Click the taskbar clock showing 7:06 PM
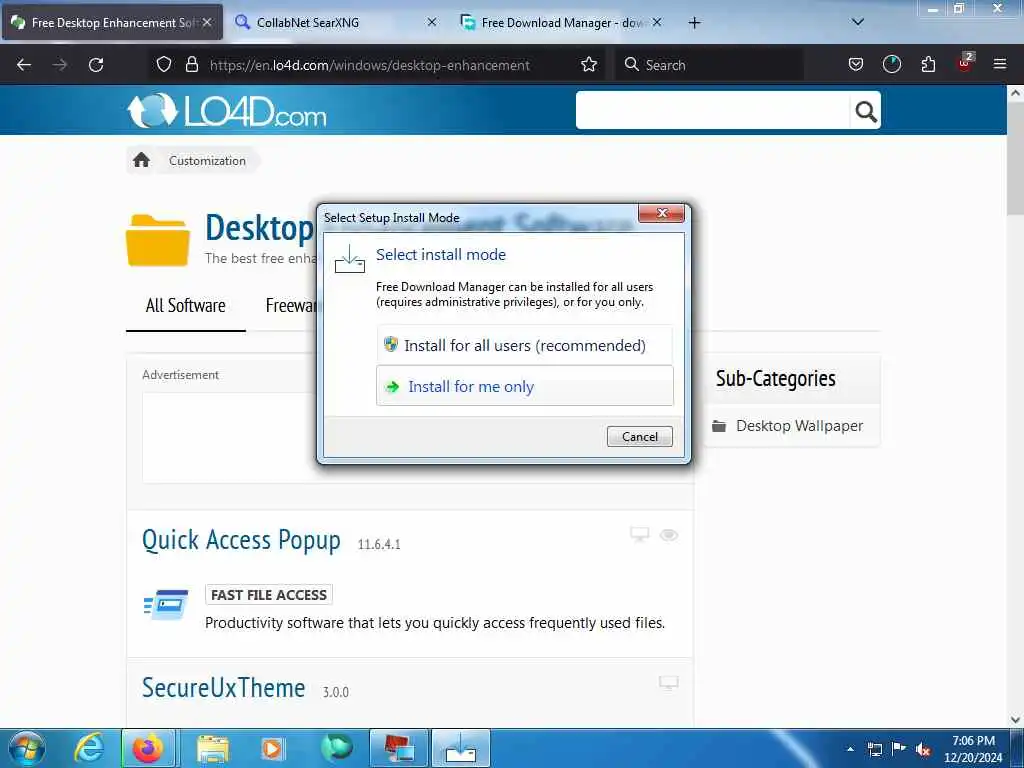 [973, 749]
